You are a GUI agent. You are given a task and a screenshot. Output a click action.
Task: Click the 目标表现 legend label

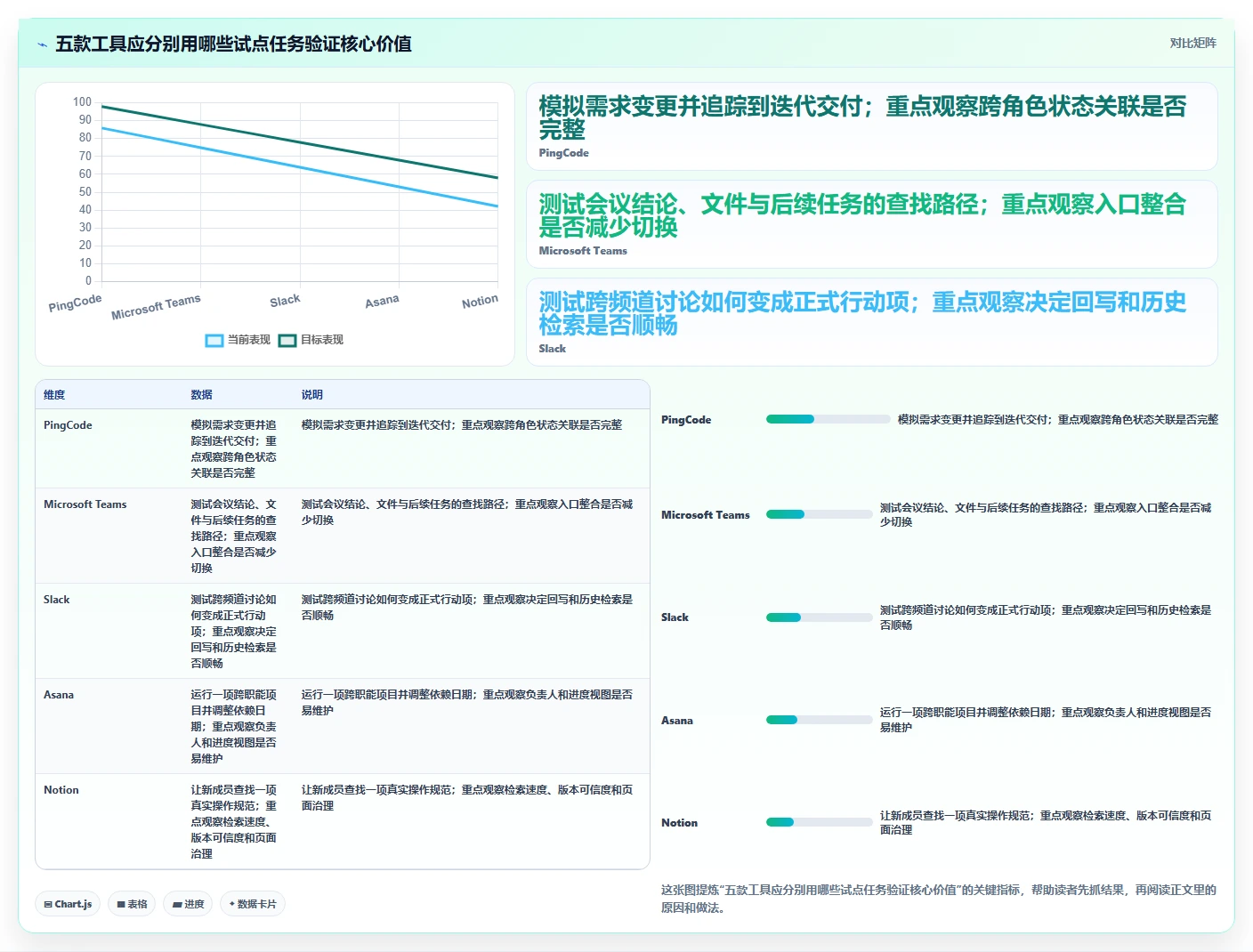coord(322,340)
